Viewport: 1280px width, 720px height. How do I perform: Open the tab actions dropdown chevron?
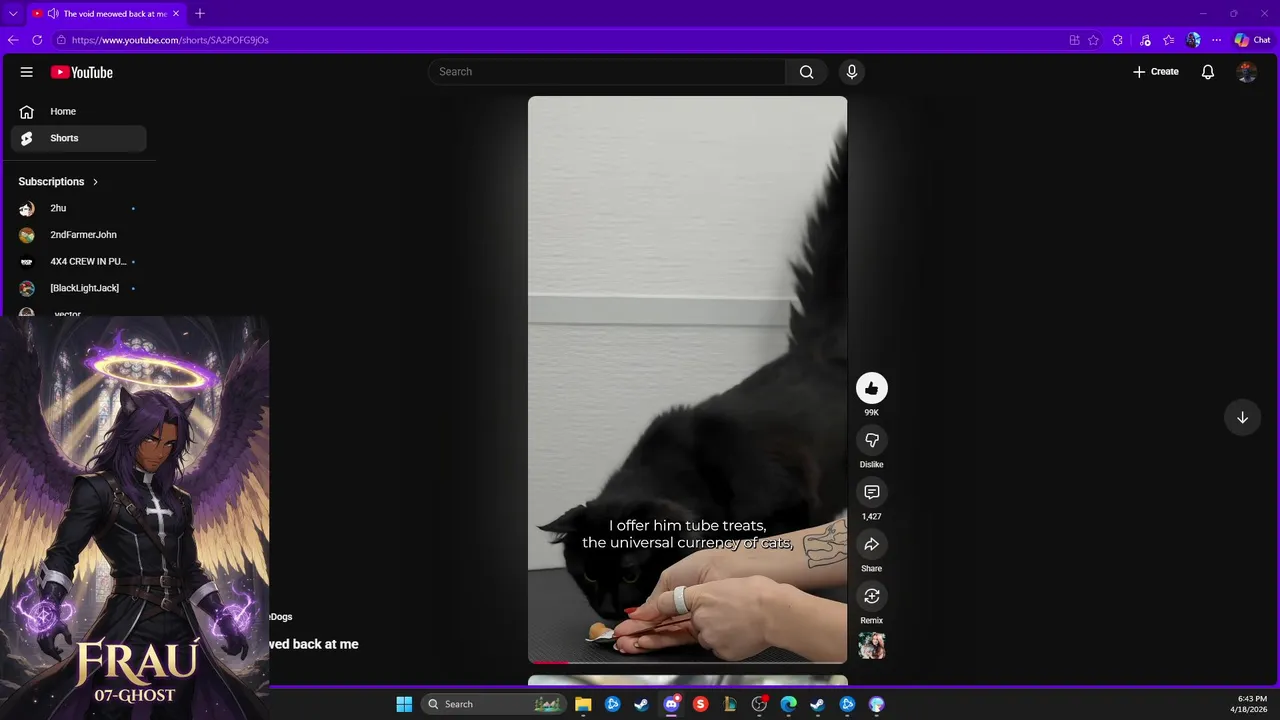[13, 14]
